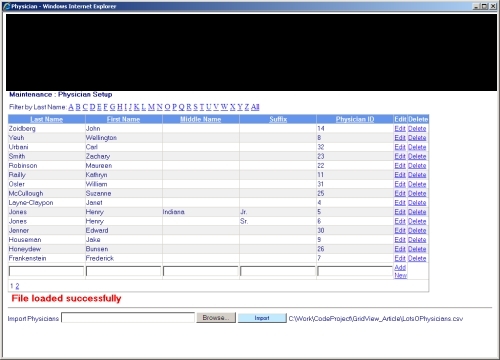Select the LotsOPhysicians.csv file path text
This screenshot has width=500, height=360.
[x=376, y=319]
